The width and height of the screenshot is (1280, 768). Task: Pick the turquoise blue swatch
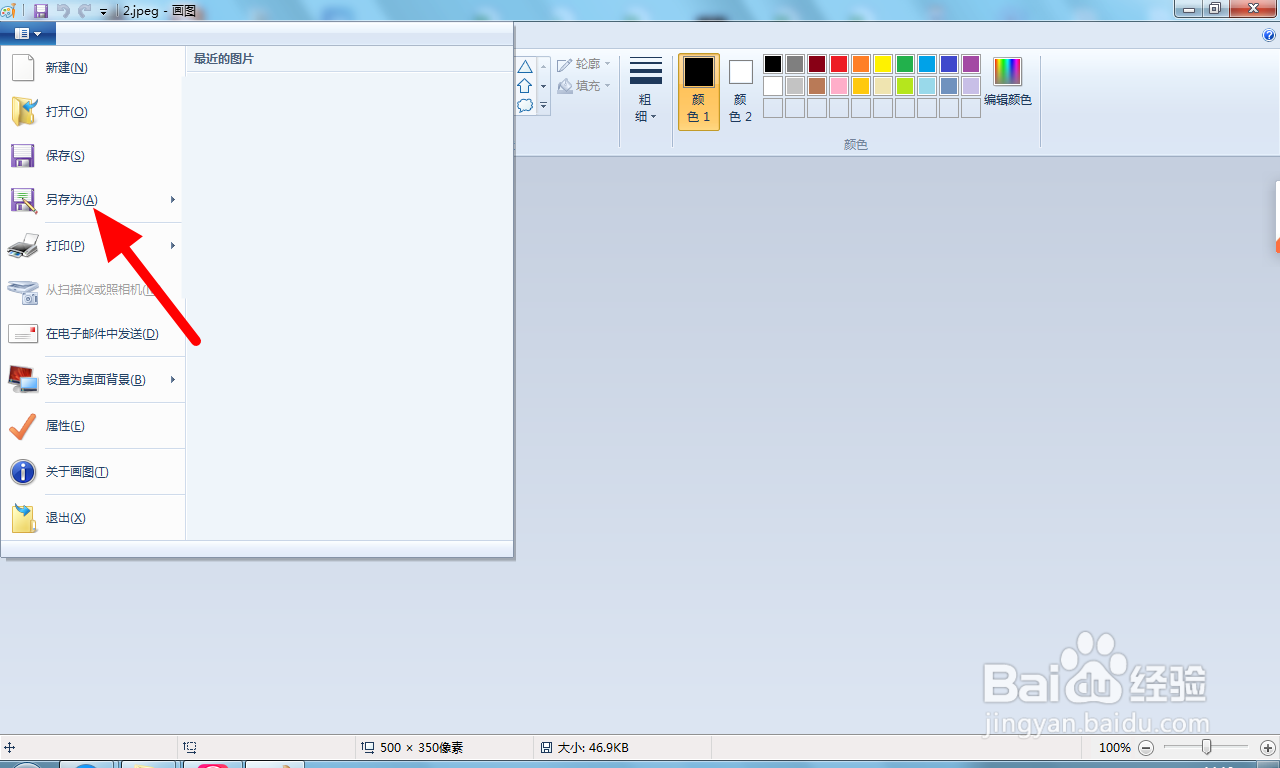tap(927, 64)
